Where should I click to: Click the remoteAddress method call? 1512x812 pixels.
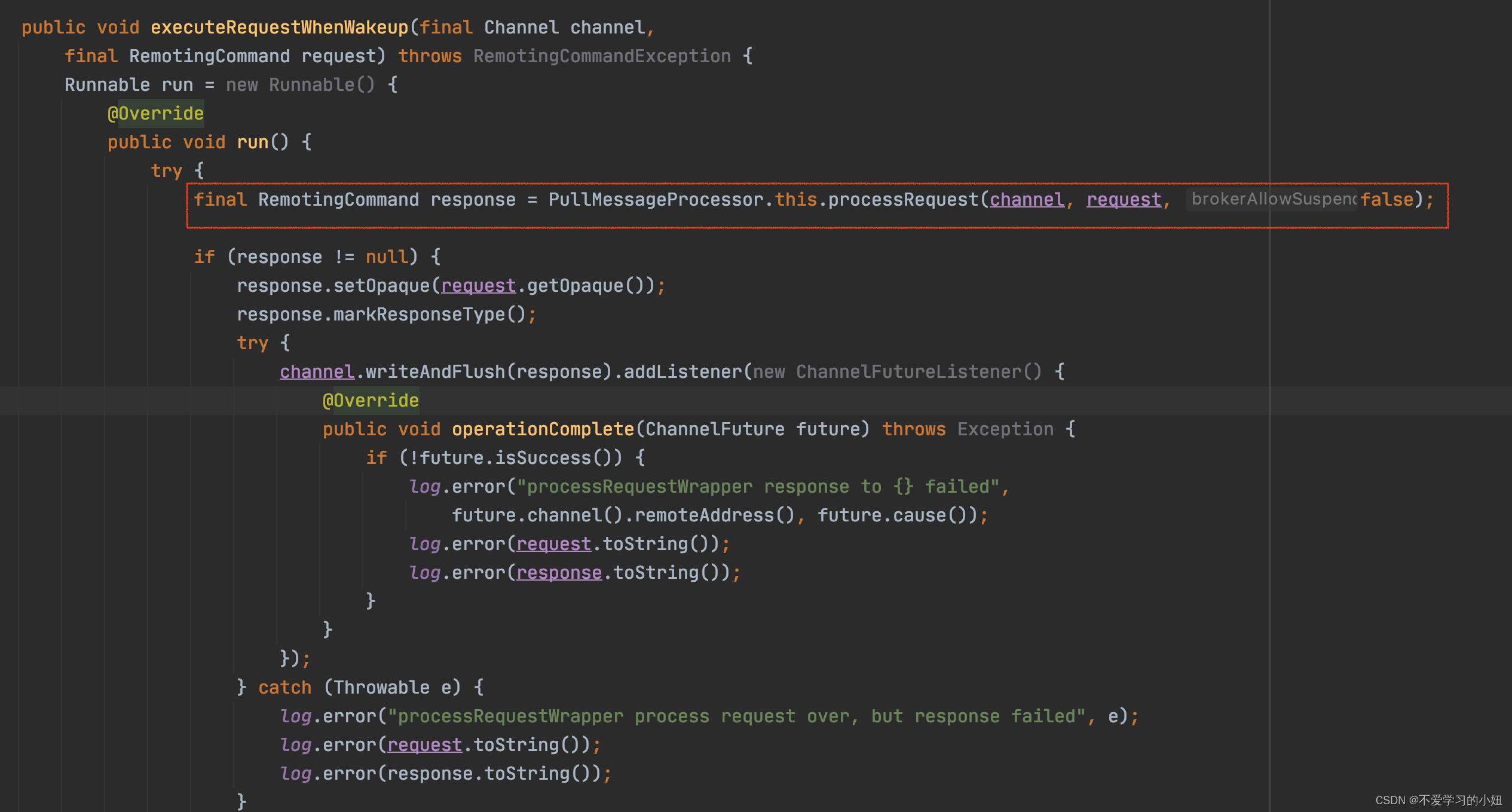tap(704, 515)
